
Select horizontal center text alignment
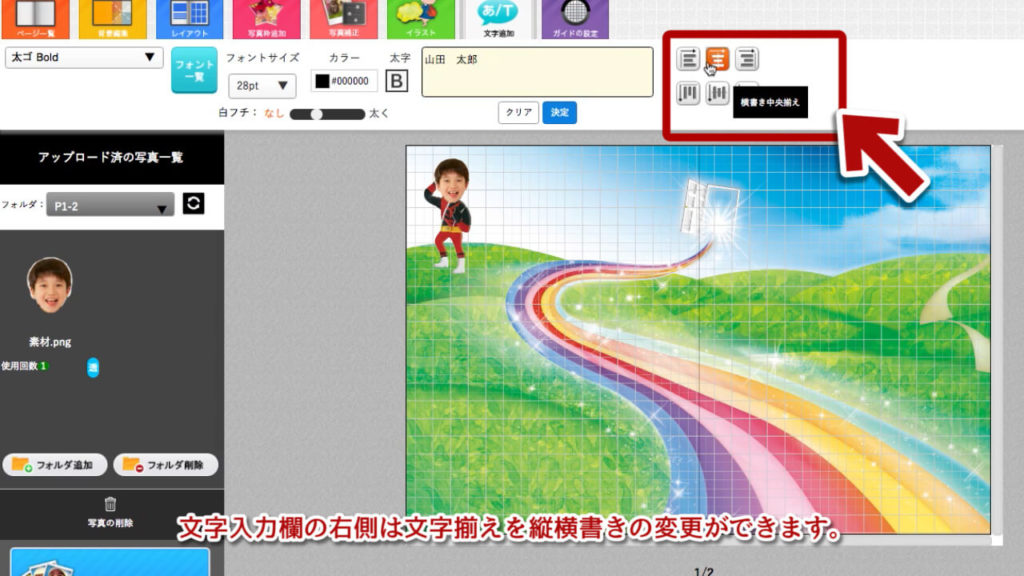pyautogui.click(x=717, y=59)
